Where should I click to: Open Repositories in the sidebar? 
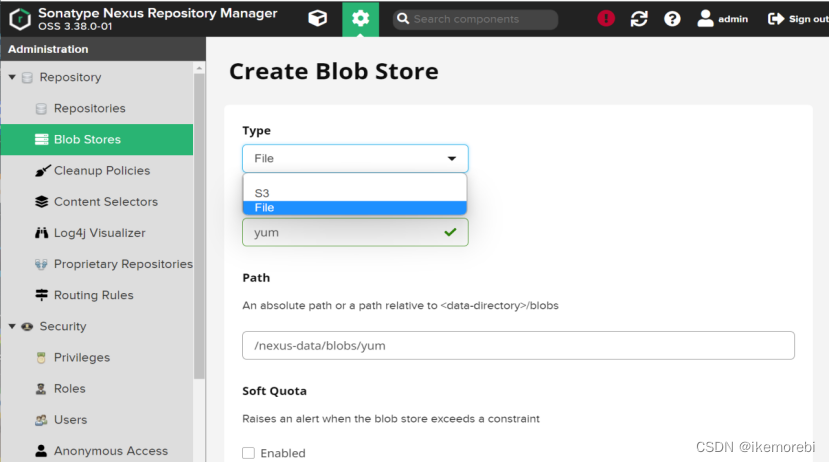(89, 108)
